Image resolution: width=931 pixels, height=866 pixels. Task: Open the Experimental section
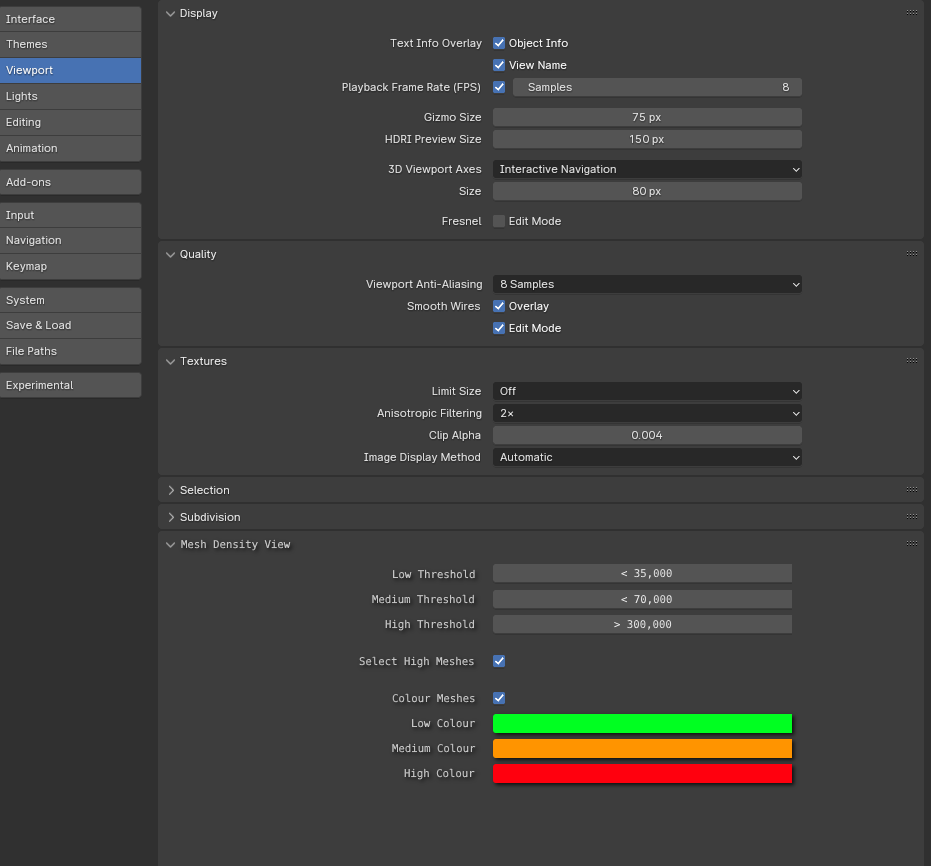point(71,385)
